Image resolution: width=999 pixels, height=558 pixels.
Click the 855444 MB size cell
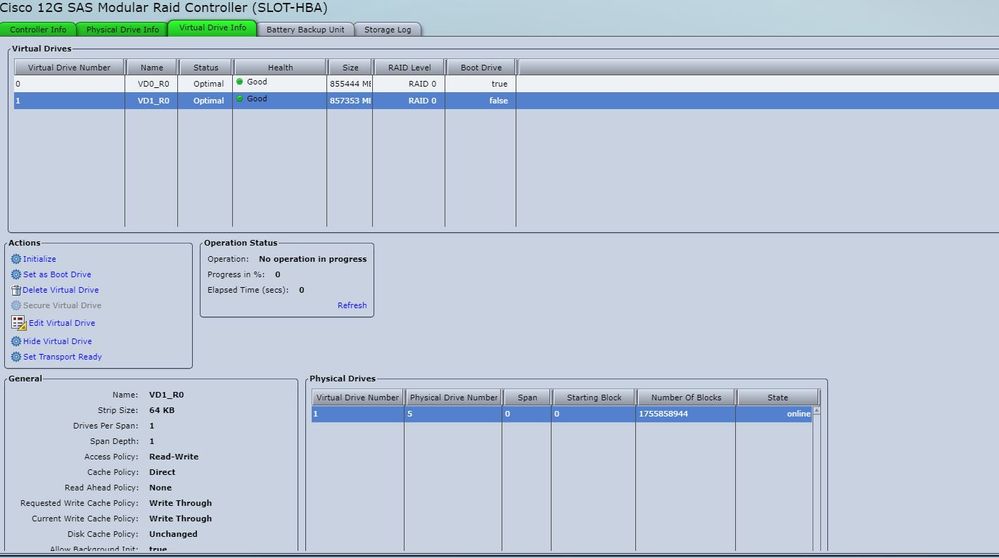point(350,84)
